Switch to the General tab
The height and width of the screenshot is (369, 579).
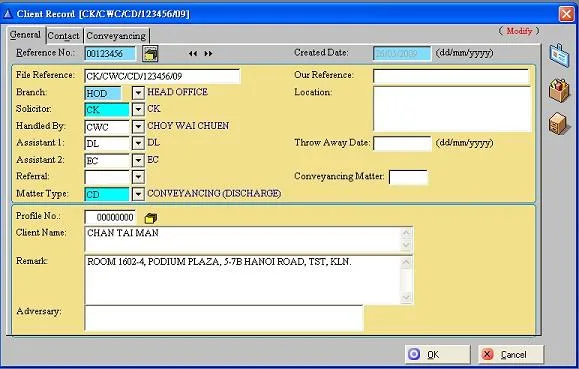click(x=25, y=35)
